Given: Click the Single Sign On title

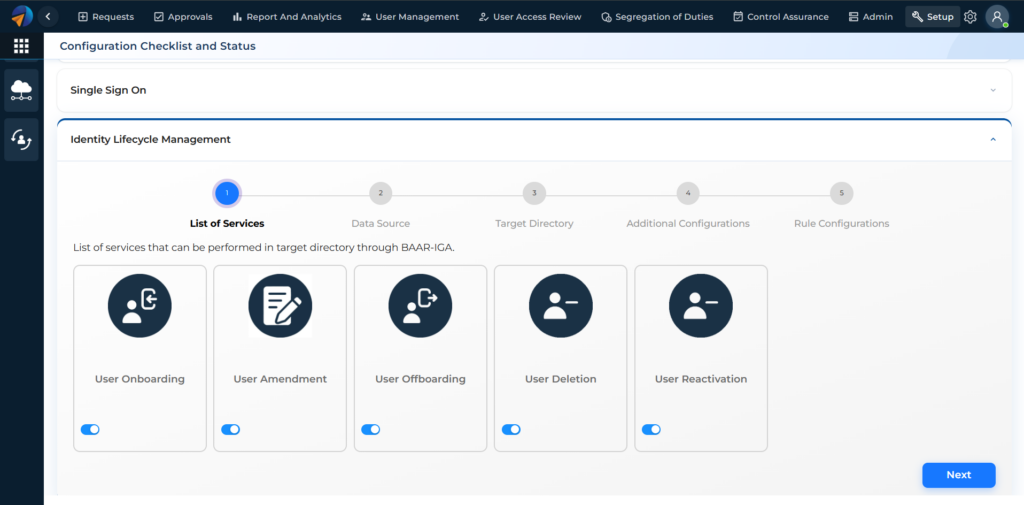Looking at the screenshot, I should [x=108, y=90].
